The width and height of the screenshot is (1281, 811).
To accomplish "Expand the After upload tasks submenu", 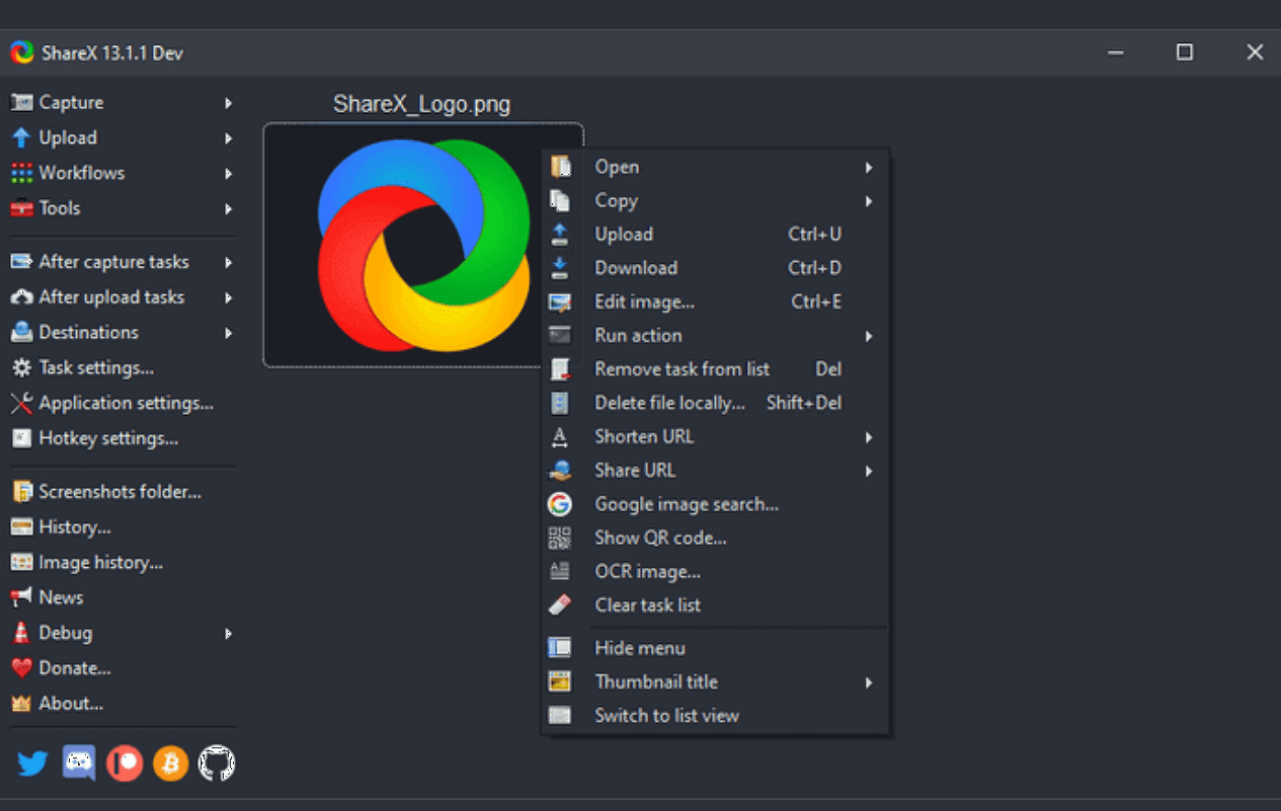I will [x=228, y=297].
